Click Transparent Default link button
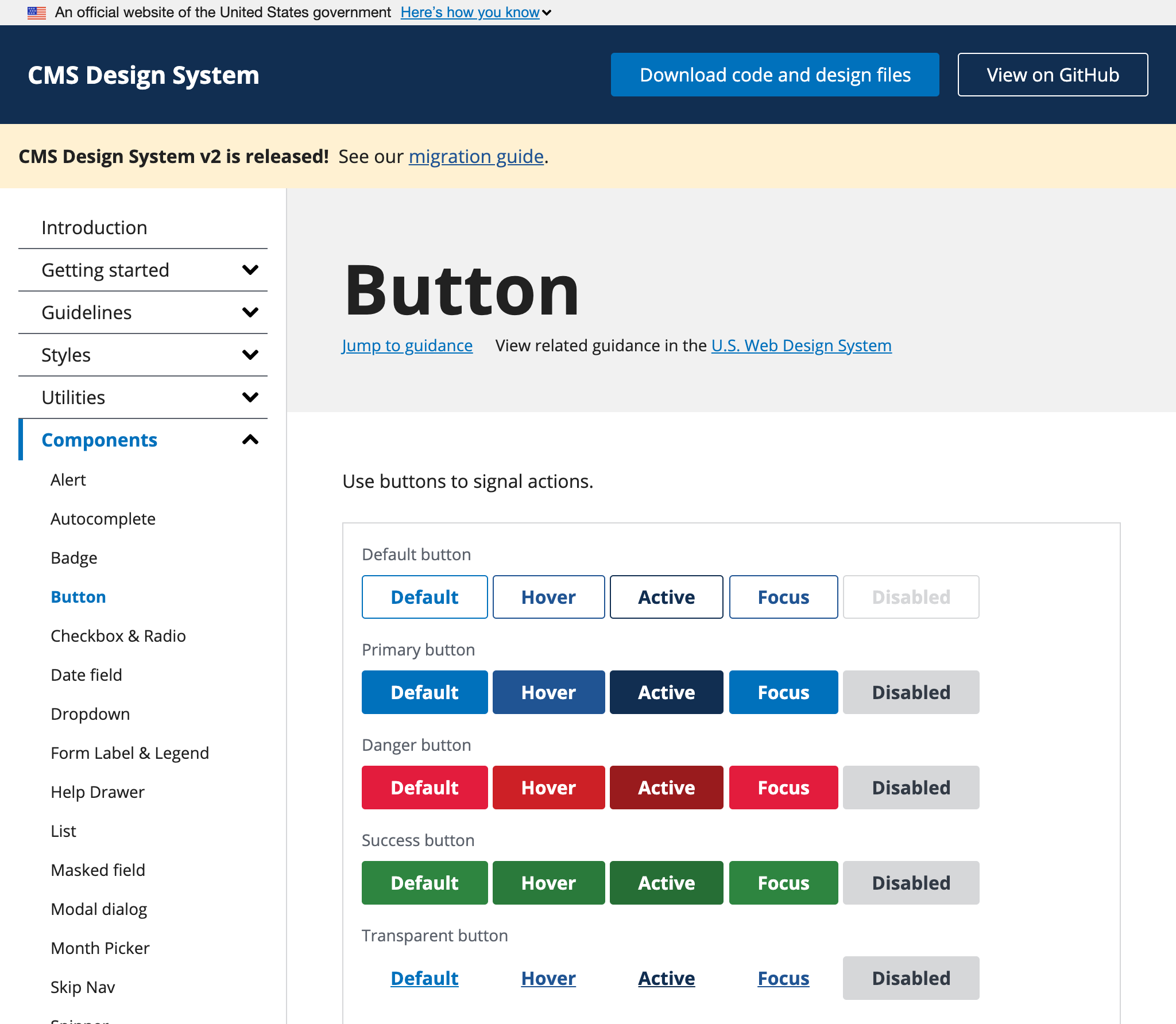1176x1024 pixels. point(425,978)
